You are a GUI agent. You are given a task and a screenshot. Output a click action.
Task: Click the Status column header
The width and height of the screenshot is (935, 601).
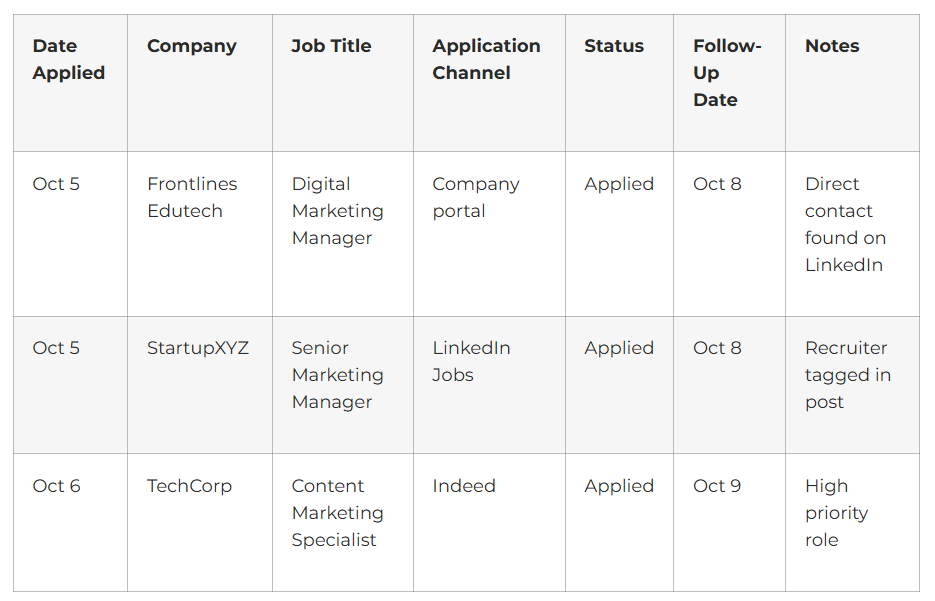(614, 46)
